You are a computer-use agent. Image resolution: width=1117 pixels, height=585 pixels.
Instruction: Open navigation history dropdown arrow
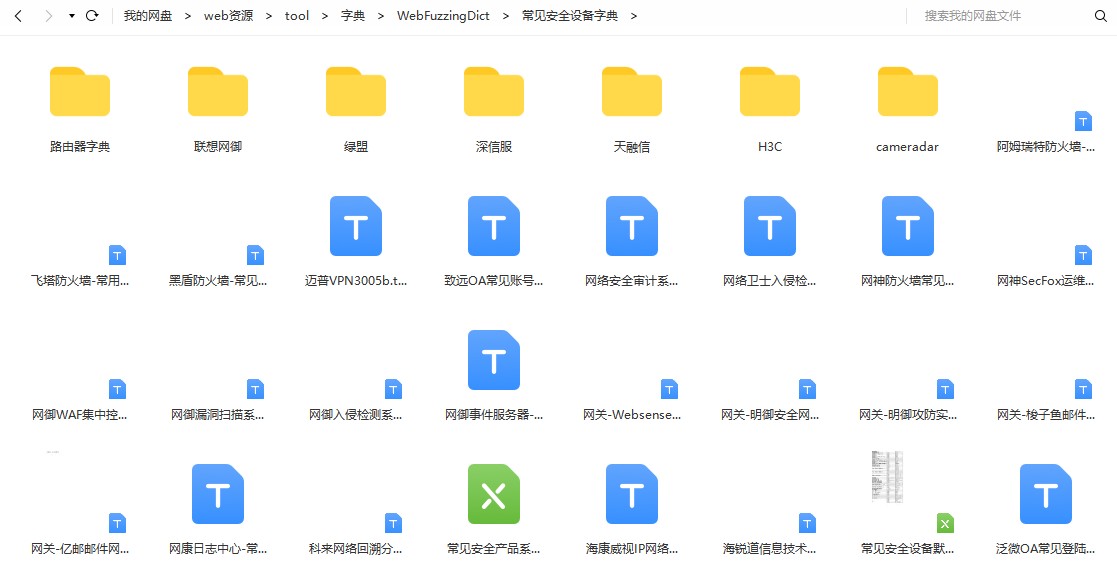(x=72, y=16)
